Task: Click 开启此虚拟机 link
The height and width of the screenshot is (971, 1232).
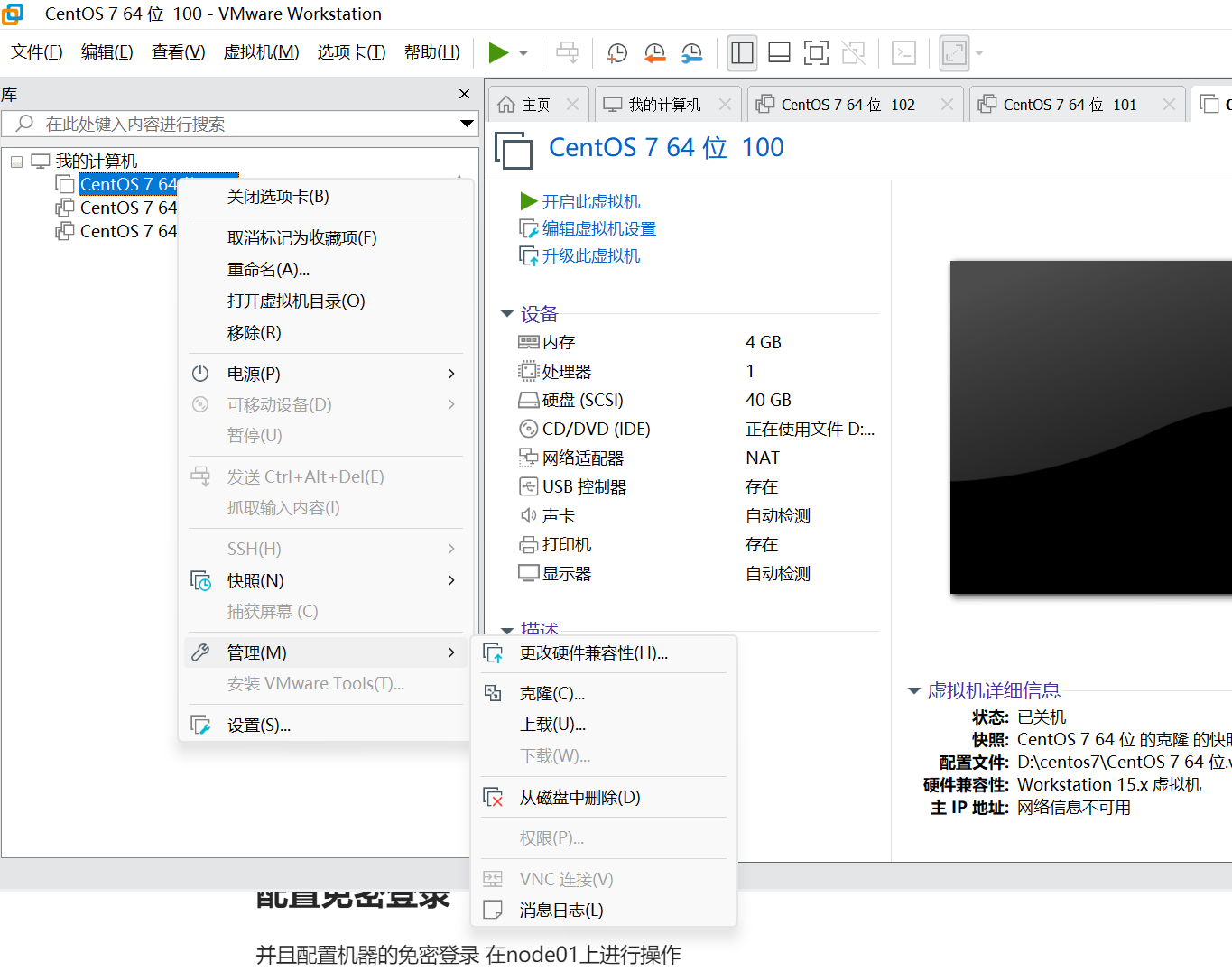Action: point(591,201)
